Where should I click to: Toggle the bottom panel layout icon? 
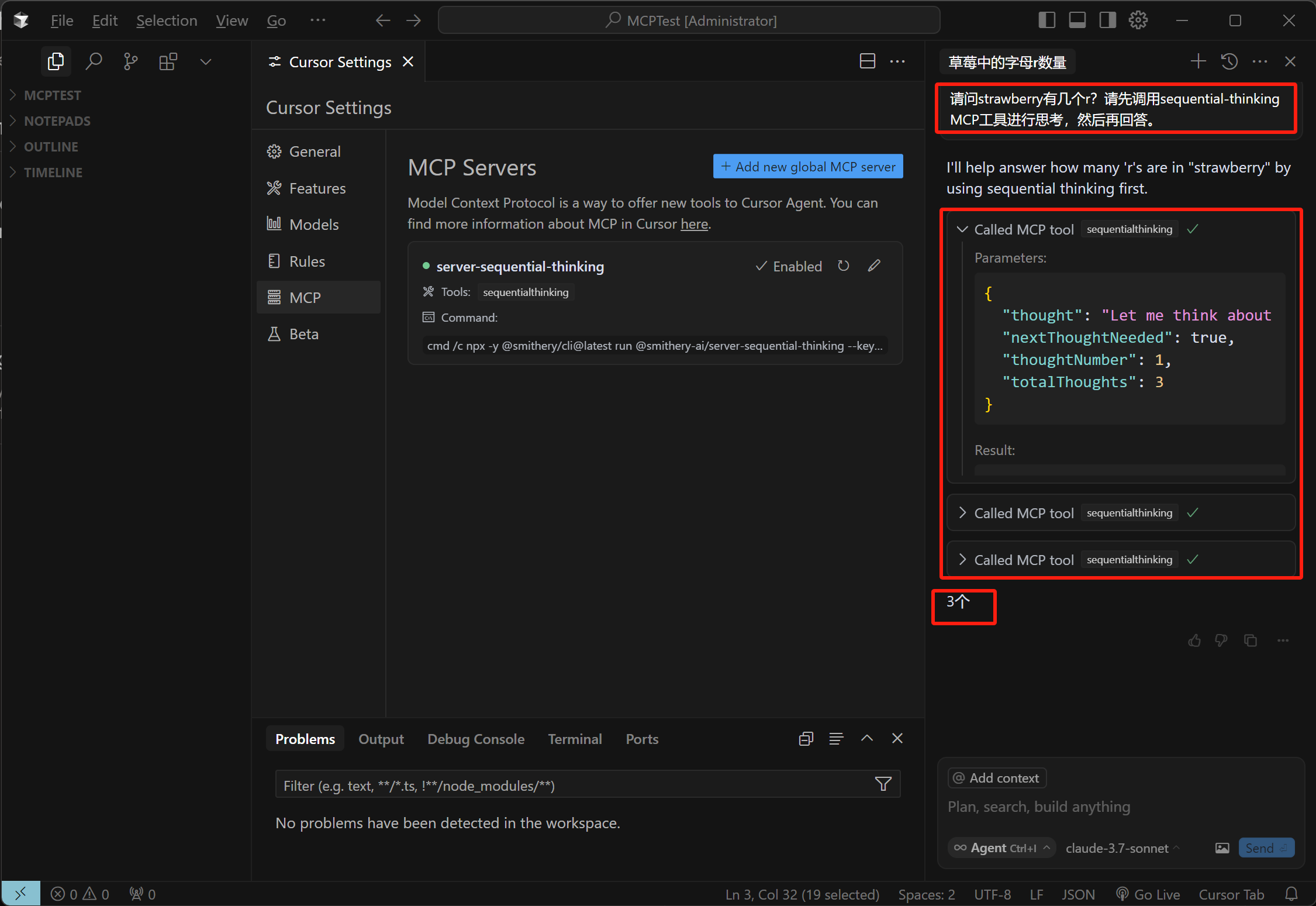[x=1077, y=20]
